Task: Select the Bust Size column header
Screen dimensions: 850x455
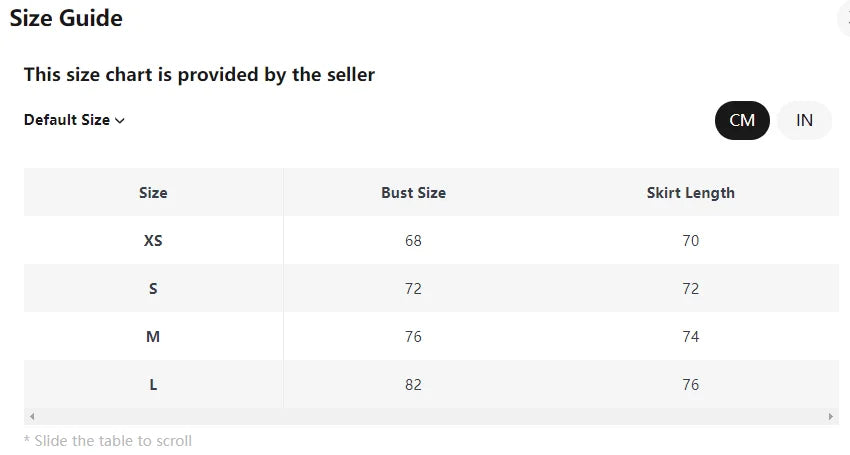Action: pyautogui.click(x=413, y=193)
